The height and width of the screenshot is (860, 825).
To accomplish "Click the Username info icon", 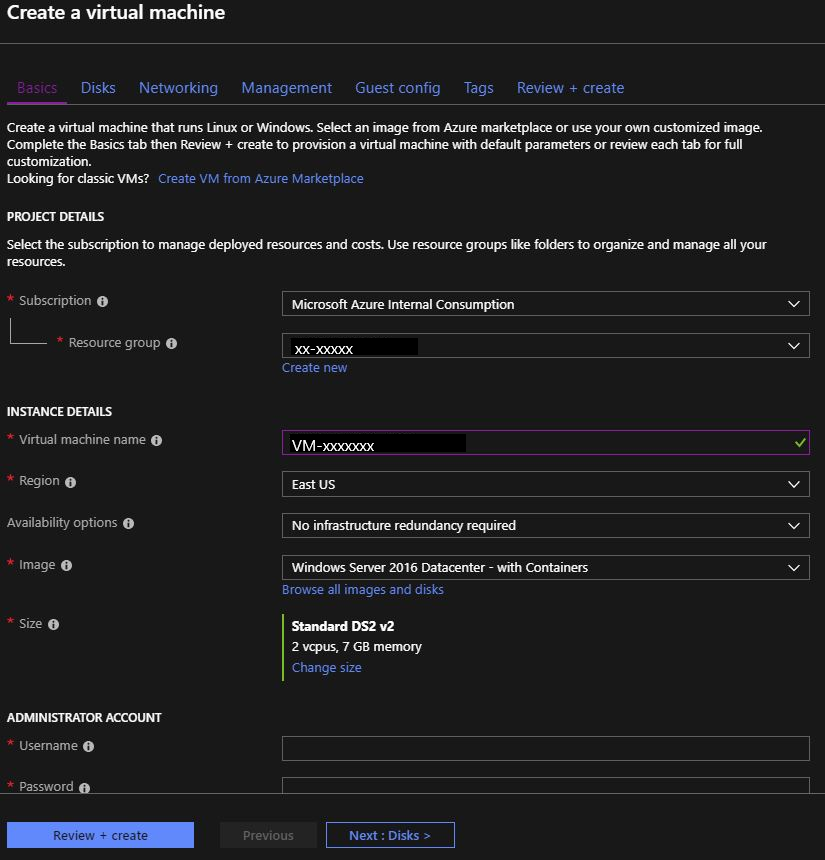I will coord(89,746).
